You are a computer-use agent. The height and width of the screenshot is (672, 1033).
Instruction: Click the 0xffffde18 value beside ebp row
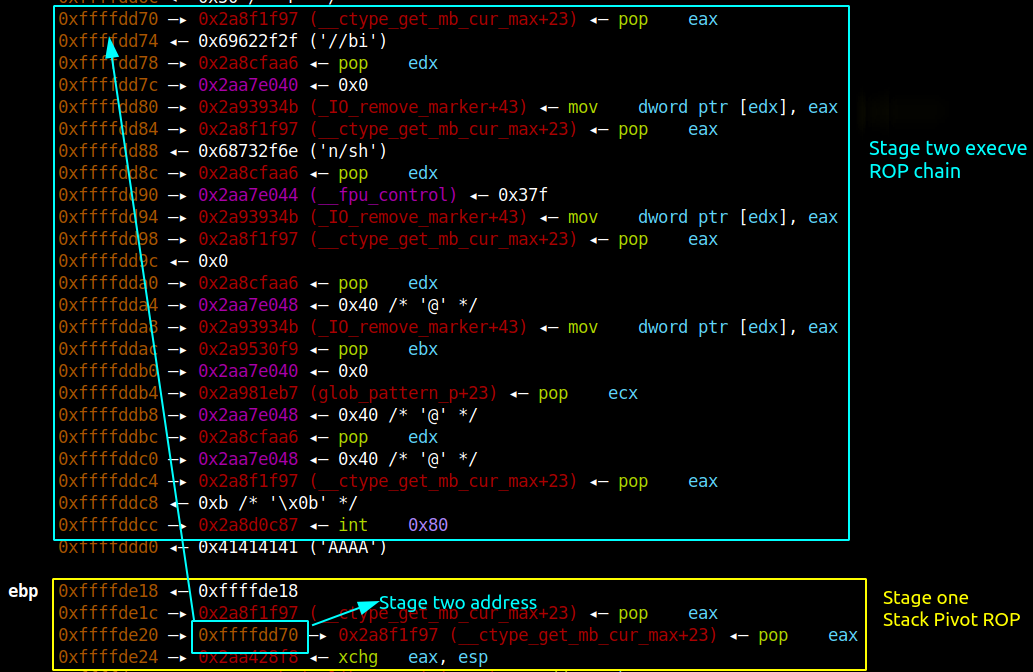click(x=248, y=591)
